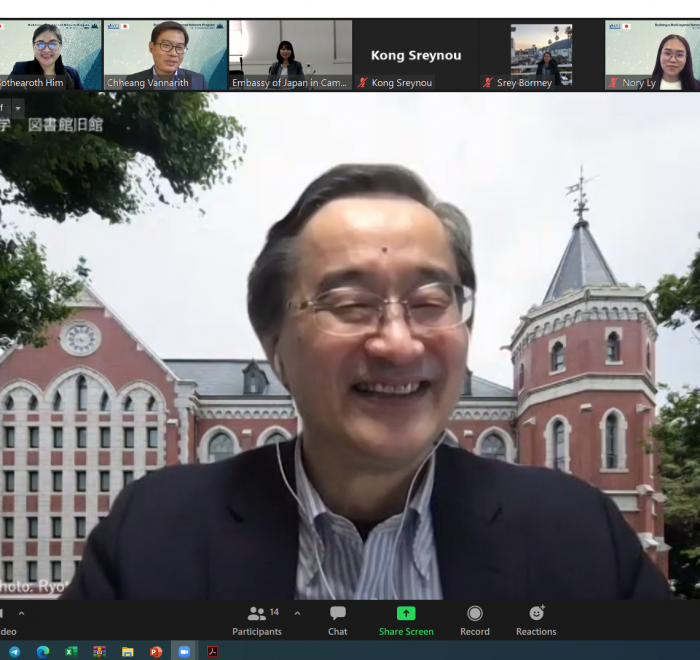The width and height of the screenshot is (700, 660).
Task: Switch to the Zoom app in taskbar
Action: pyautogui.click(x=184, y=651)
